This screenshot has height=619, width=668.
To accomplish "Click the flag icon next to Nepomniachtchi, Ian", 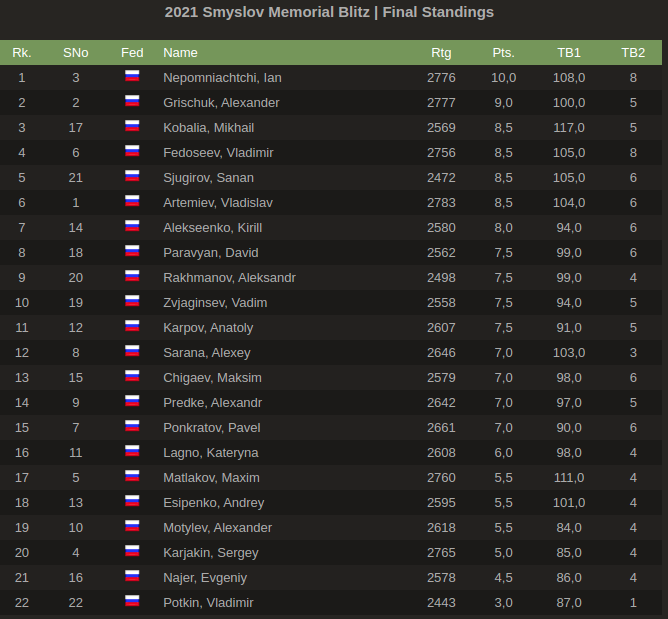I will coord(132,77).
